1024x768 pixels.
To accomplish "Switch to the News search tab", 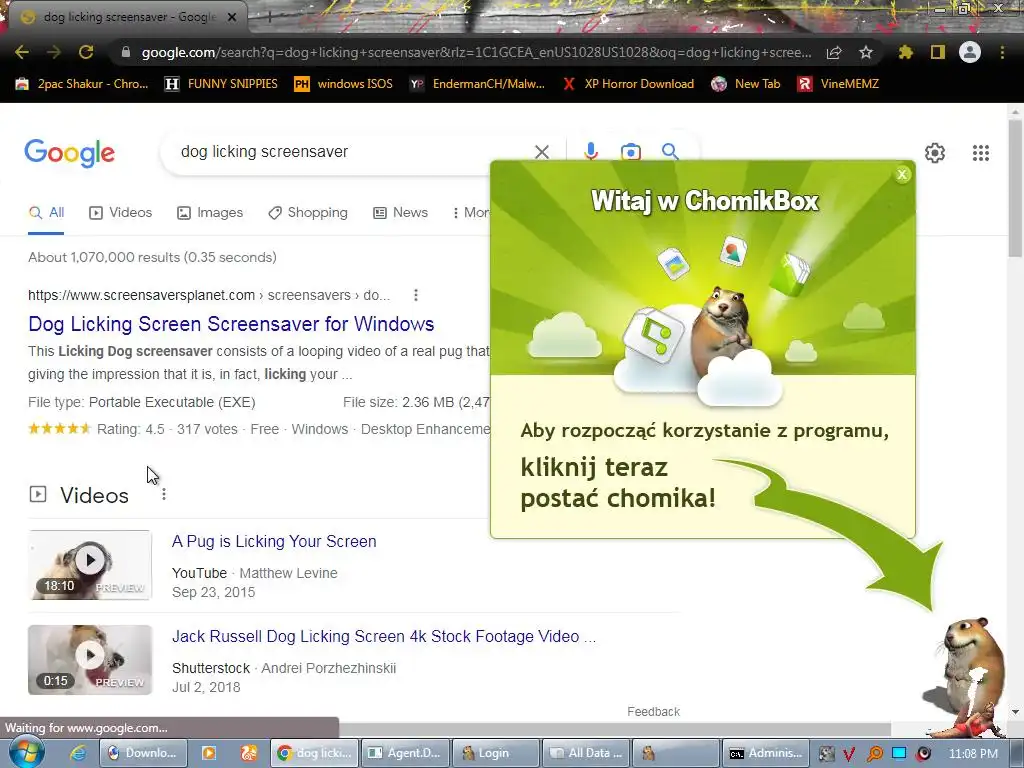I will click(x=400, y=213).
